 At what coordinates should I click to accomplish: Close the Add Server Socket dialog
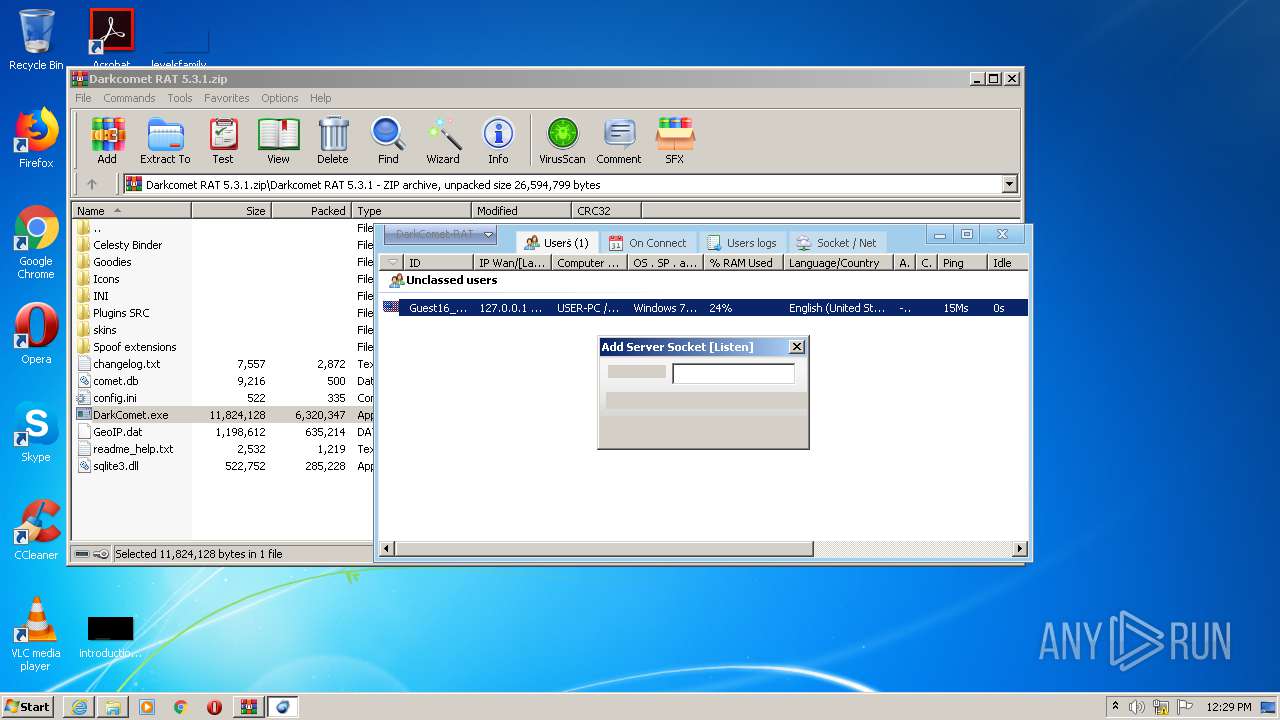[x=796, y=347]
